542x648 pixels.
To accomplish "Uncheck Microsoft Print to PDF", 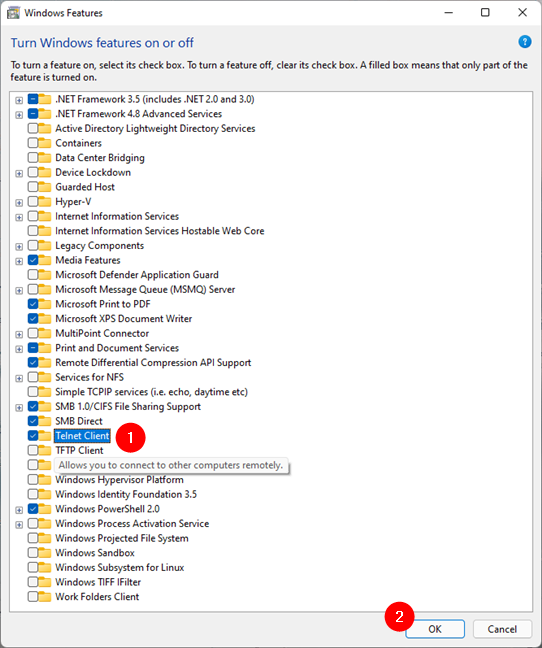I will (x=33, y=304).
